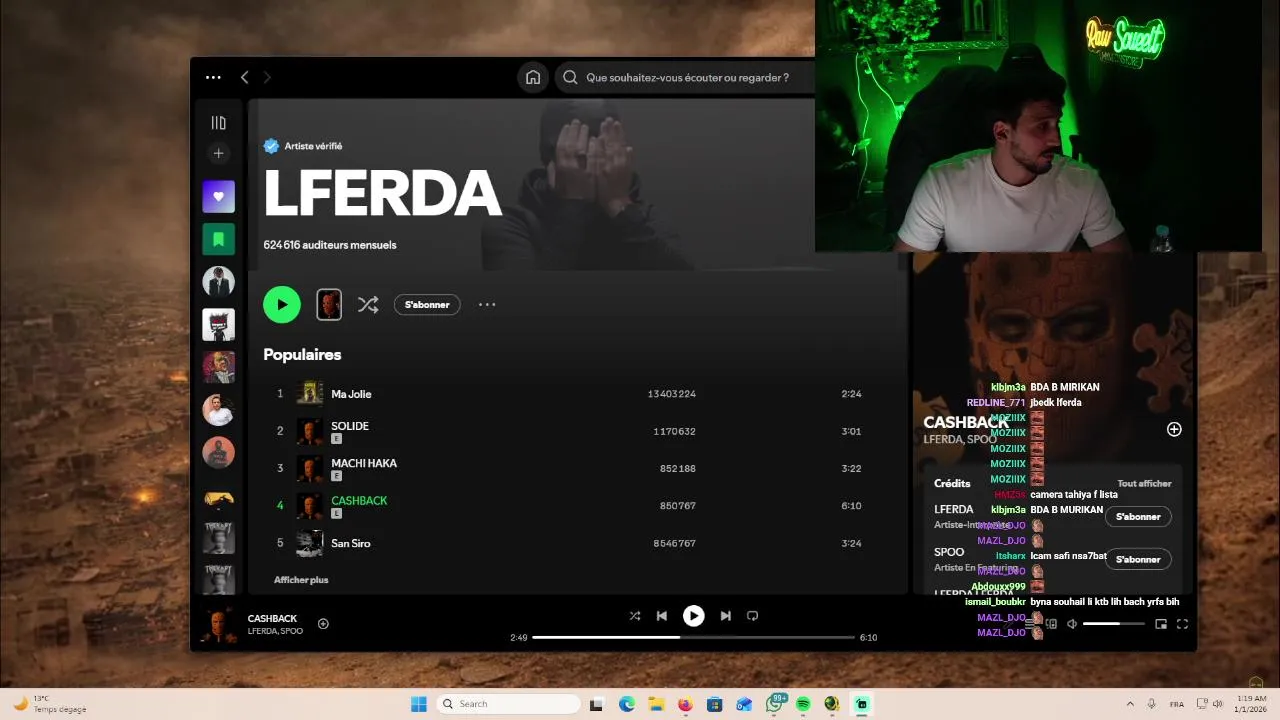The width and height of the screenshot is (1280, 720).
Task: Expand the list with Afficher plus
Action: 301,580
